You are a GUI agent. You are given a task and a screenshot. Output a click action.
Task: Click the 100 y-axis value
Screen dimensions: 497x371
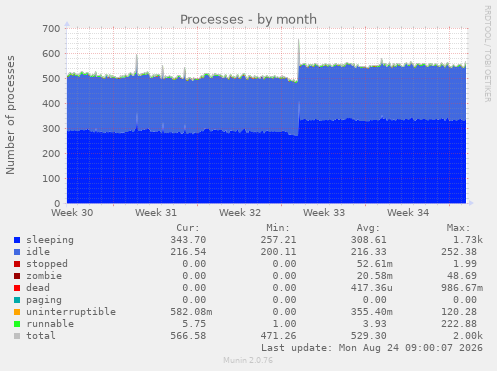point(51,179)
